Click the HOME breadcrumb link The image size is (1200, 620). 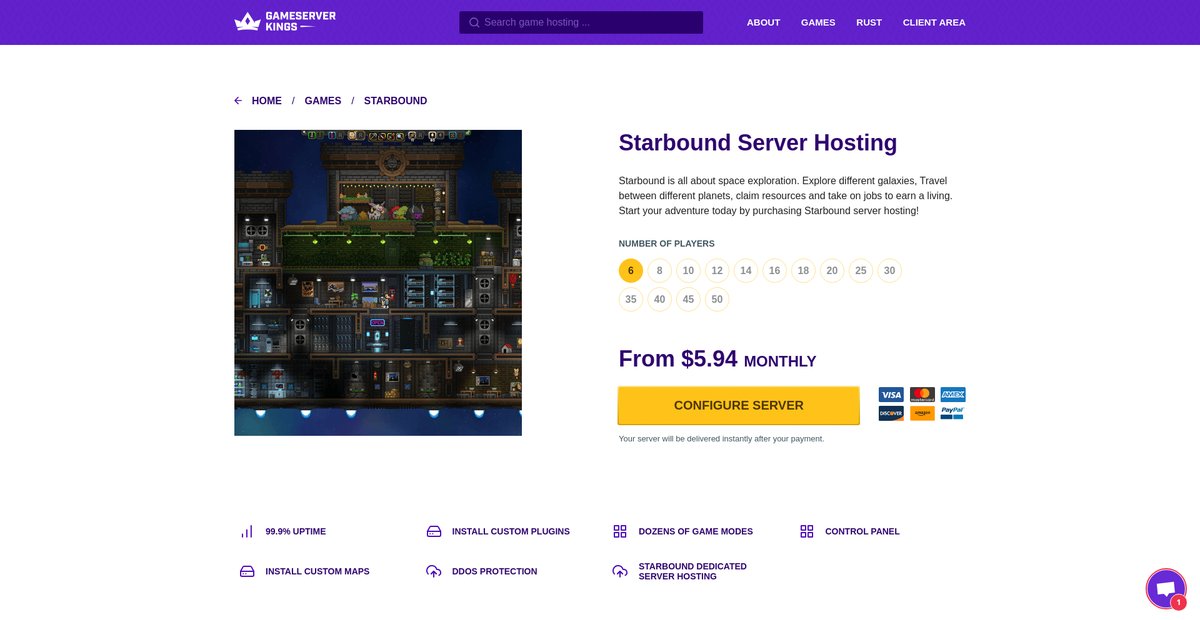pyautogui.click(x=267, y=101)
